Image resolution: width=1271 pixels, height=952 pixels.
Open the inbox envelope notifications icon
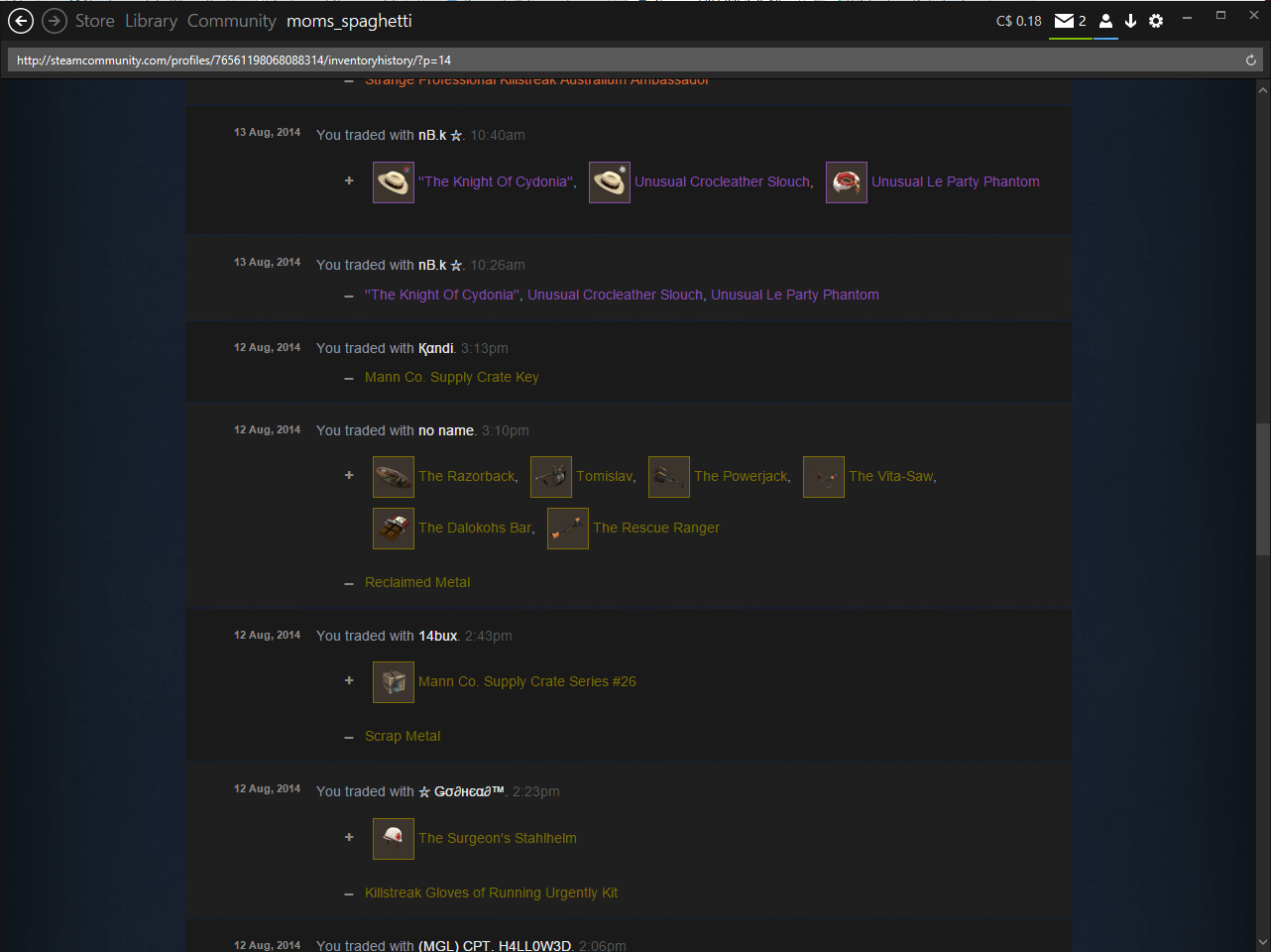click(1064, 21)
